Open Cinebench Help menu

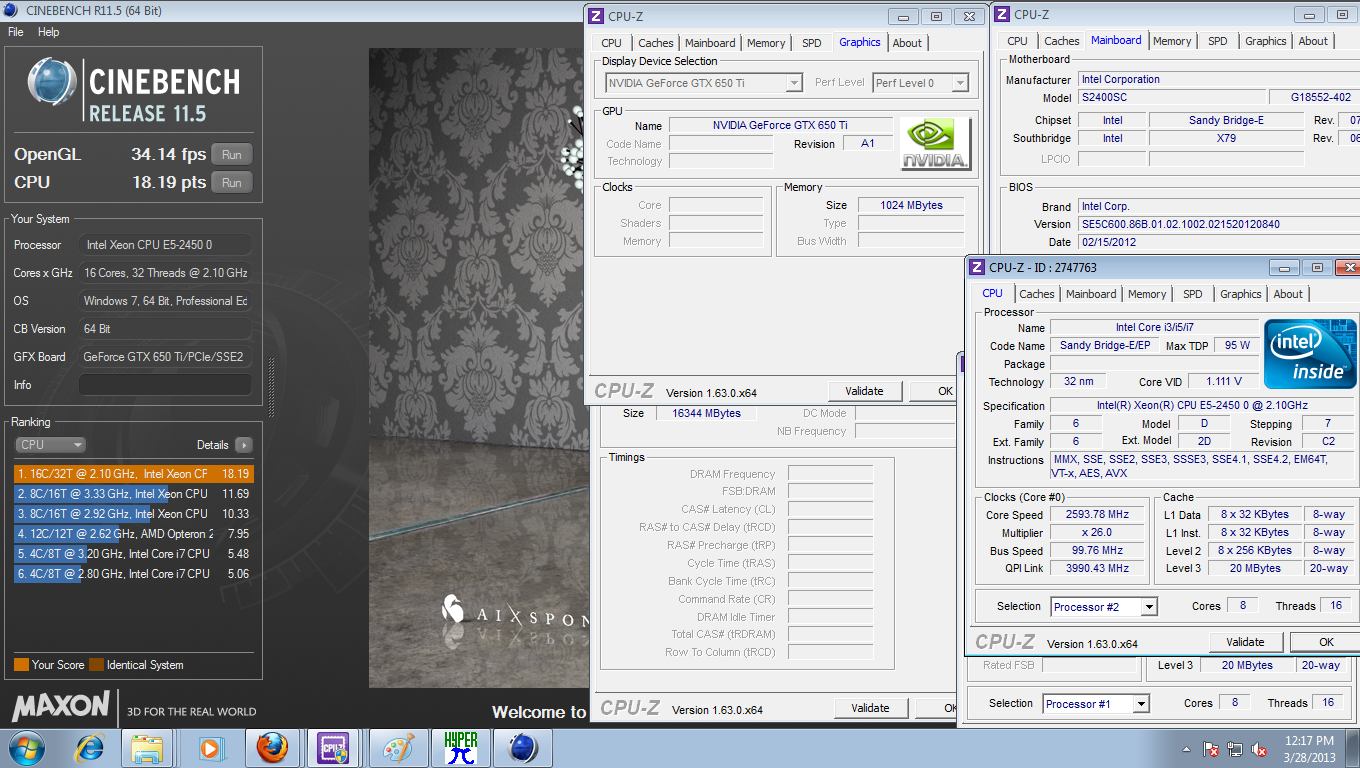coord(49,32)
